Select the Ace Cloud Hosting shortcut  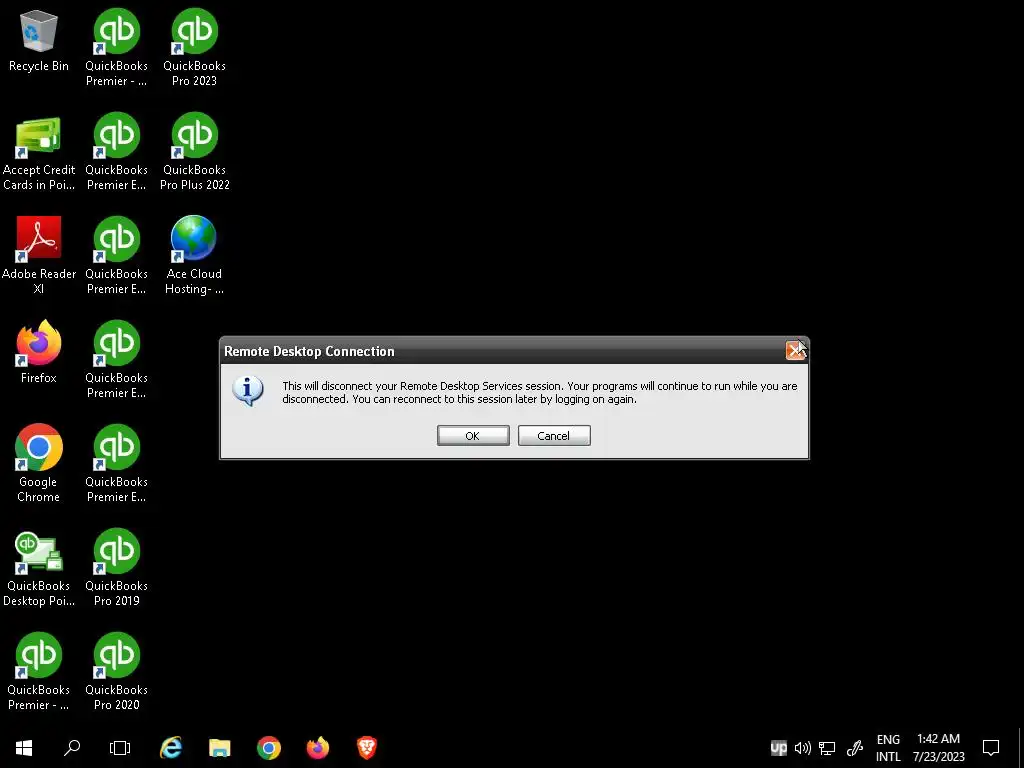coord(195,255)
